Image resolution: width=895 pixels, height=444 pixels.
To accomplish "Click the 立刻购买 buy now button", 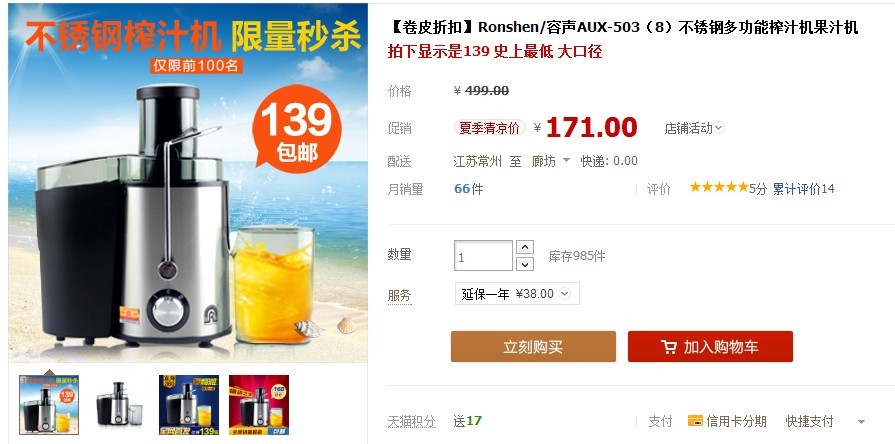I will click(533, 346).
